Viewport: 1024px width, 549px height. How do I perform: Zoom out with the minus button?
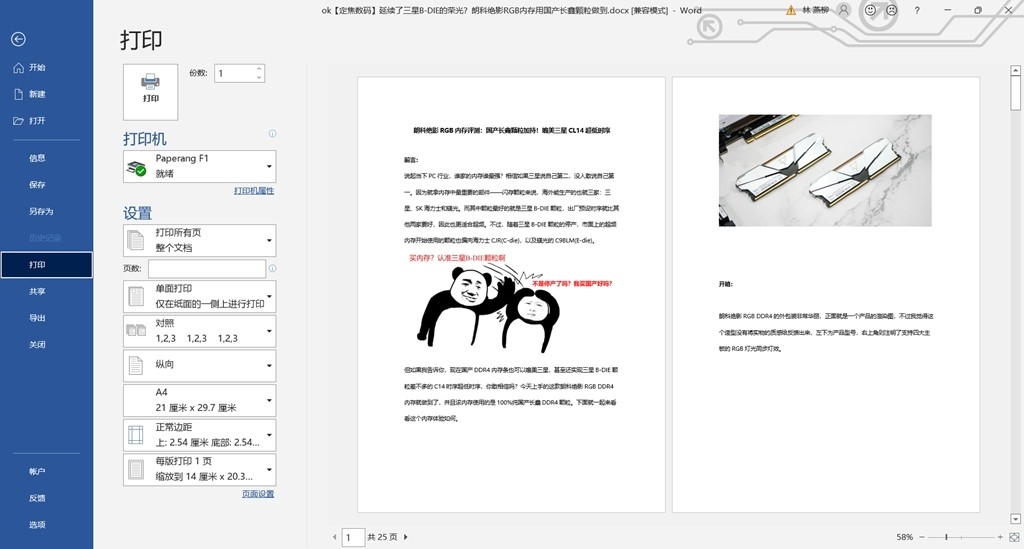(x=921, y=537)
